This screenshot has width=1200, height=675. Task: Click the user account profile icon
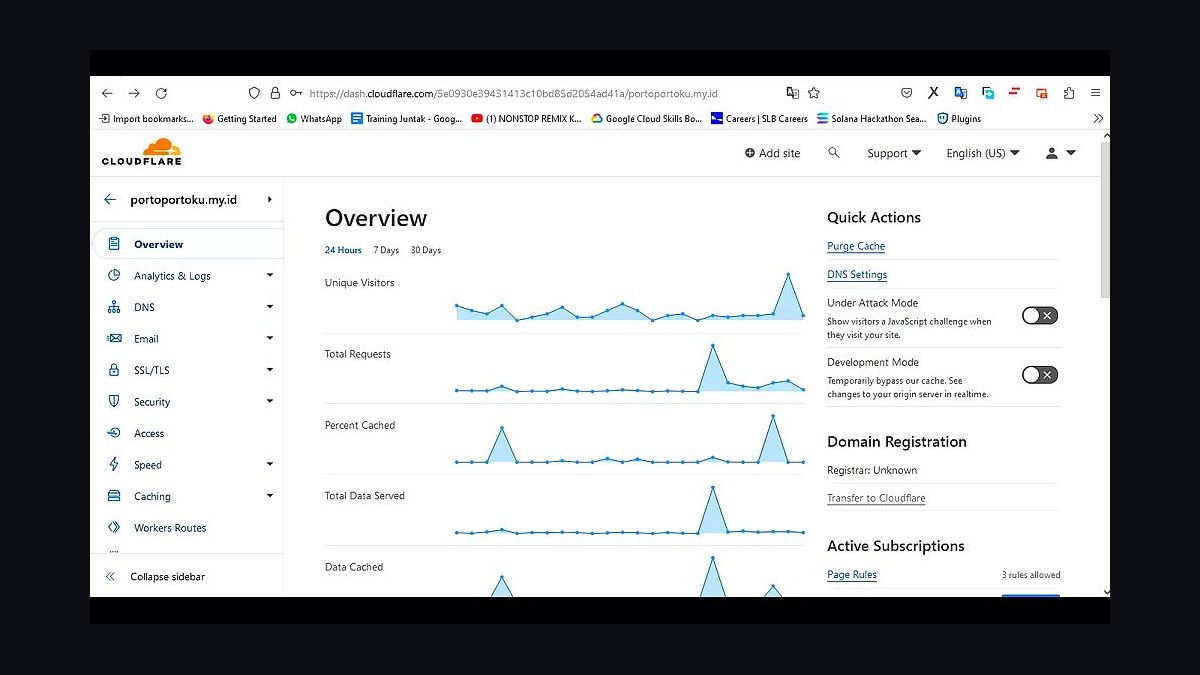pyautogui.click(x=1051, y=153)
